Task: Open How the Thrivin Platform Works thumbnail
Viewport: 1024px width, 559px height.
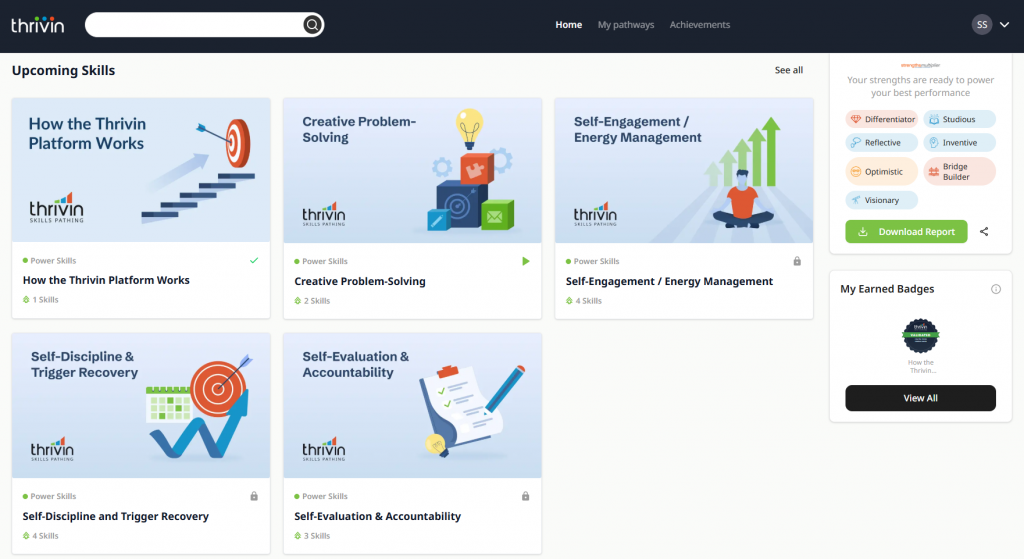Action: (141, 170)
